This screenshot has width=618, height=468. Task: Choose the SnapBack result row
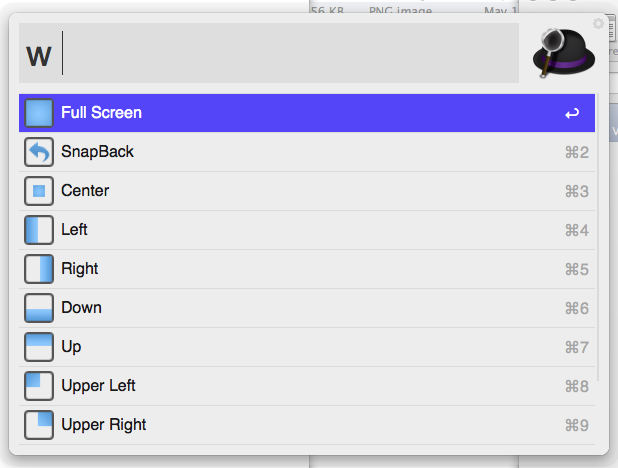tap(300, 152)
